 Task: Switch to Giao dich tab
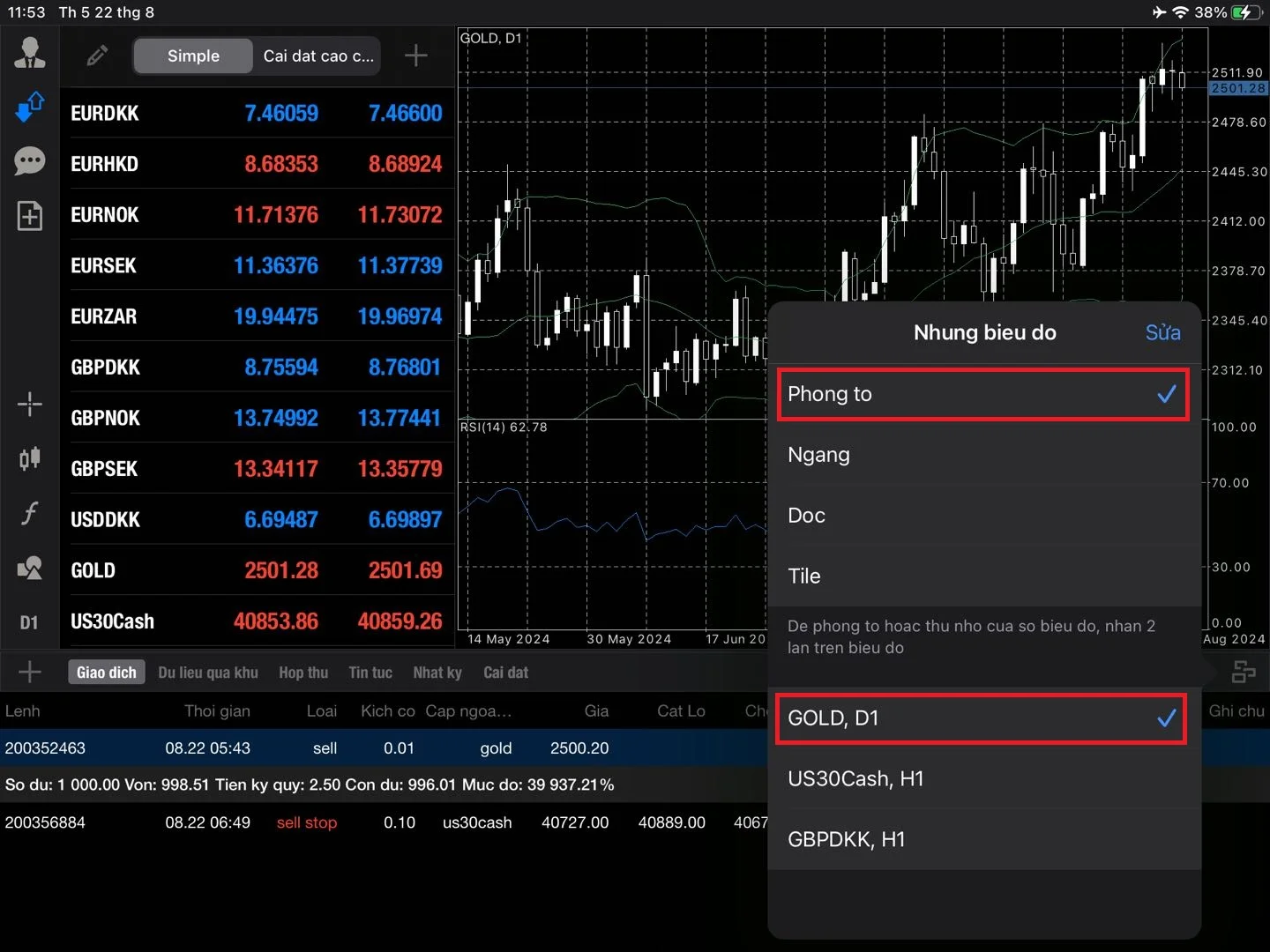(x=107, y=673)
